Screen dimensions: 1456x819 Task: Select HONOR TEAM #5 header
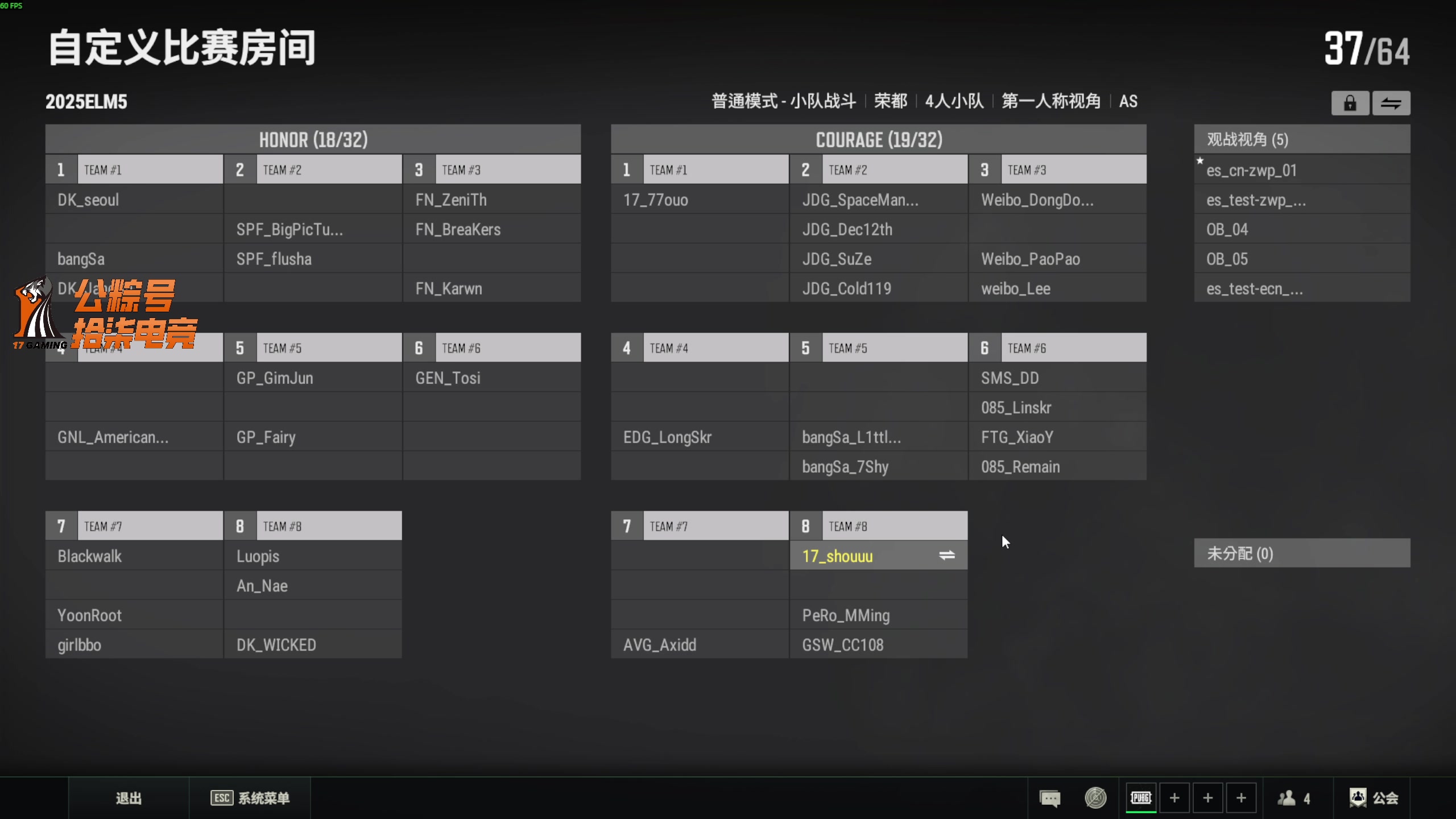tap(313, 348)
